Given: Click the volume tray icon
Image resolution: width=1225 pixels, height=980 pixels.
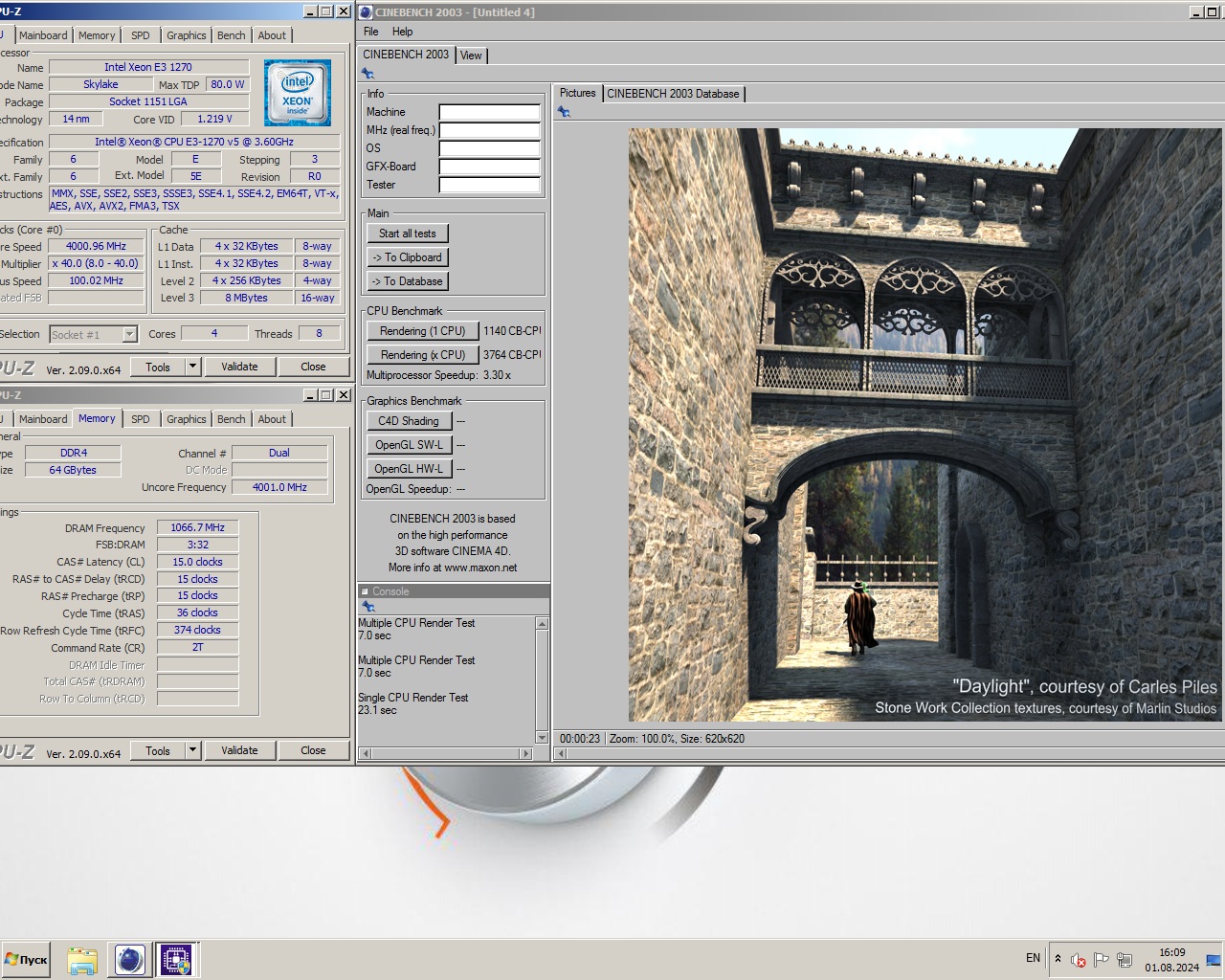Looking at the screenshot, I should tap(1079, 959).
